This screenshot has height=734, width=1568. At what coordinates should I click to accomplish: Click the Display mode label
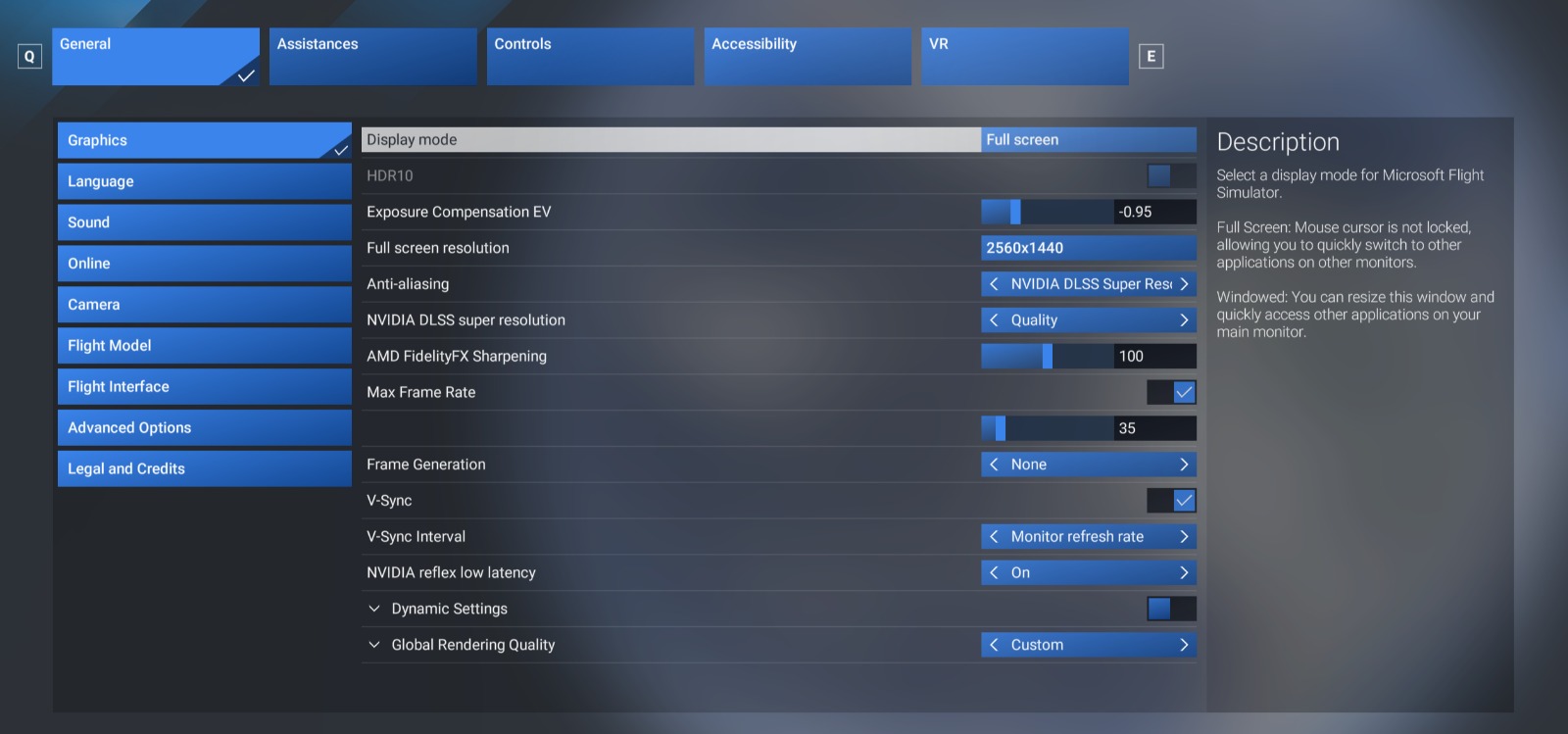tap(412, 140)
